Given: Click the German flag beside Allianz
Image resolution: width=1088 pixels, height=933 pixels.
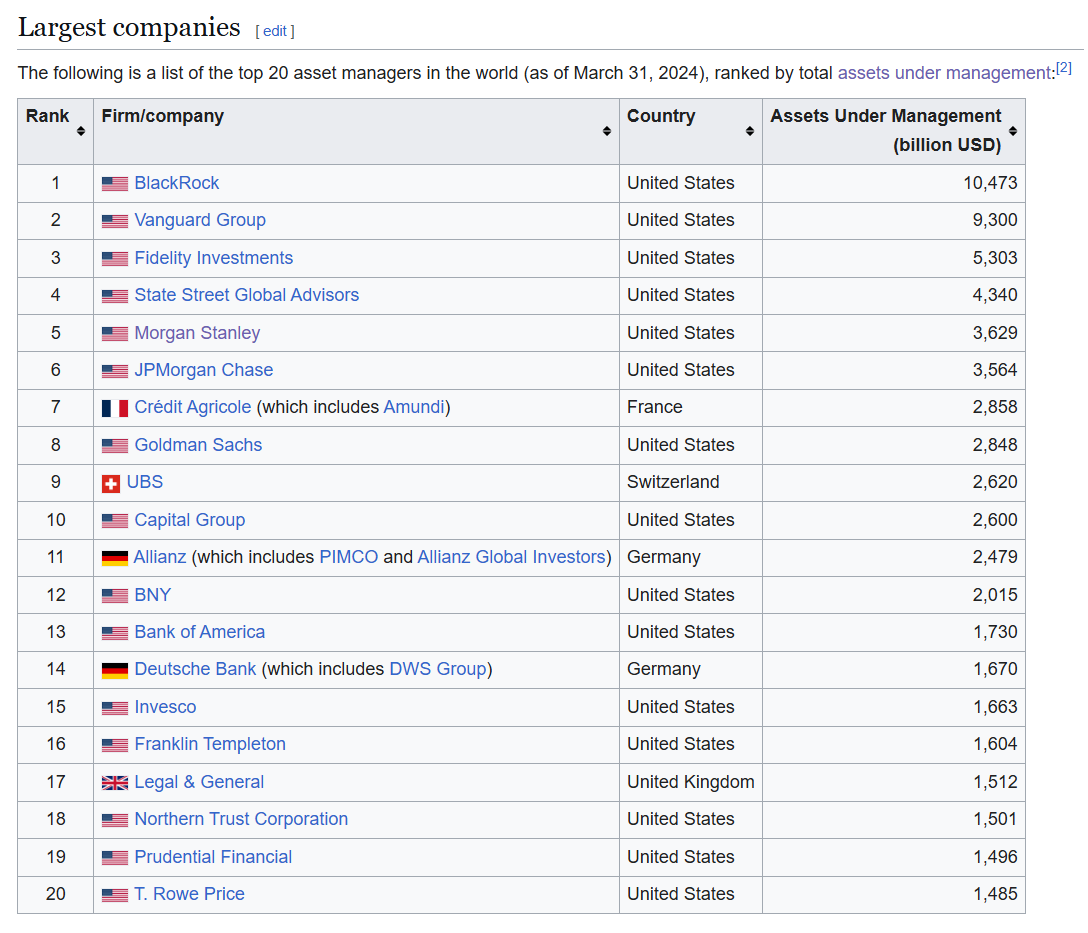Looking at the screenshot, I should coord(114,558).
